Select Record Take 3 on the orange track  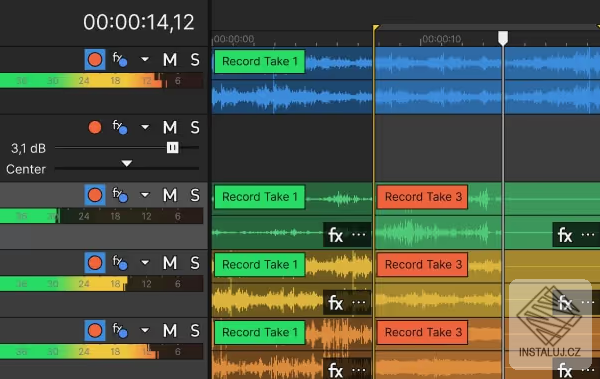(x=422, y=332)
